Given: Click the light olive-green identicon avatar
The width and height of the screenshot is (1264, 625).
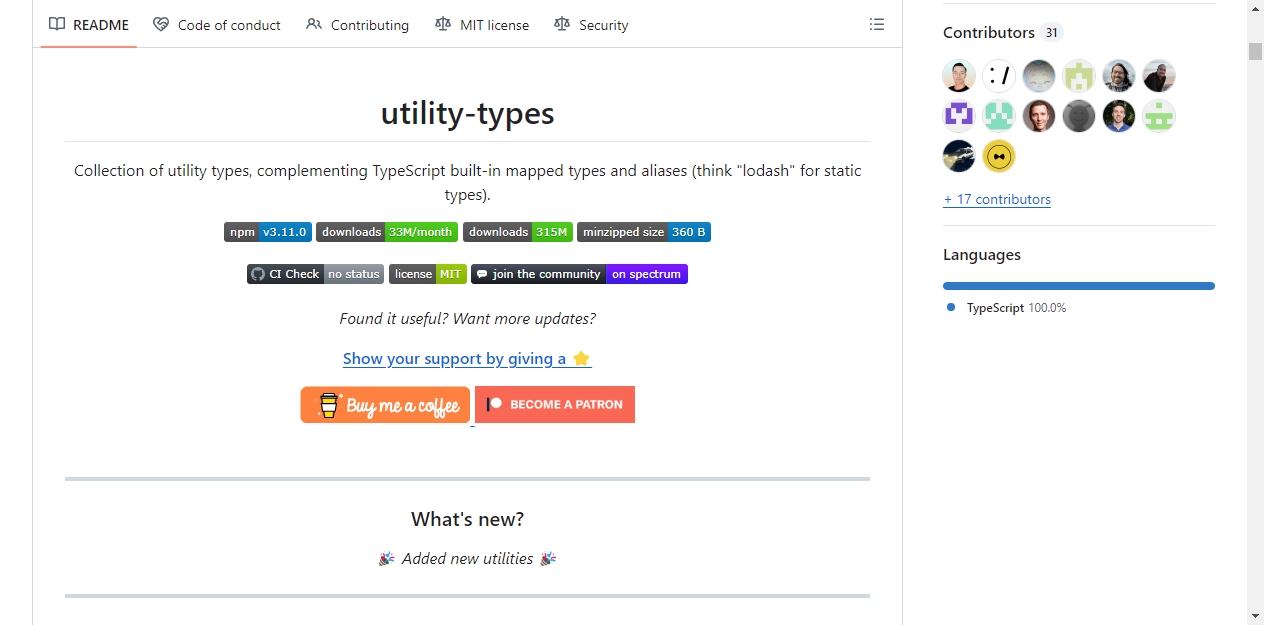Looking at the screenshot, I should (x=1079, y=76).
